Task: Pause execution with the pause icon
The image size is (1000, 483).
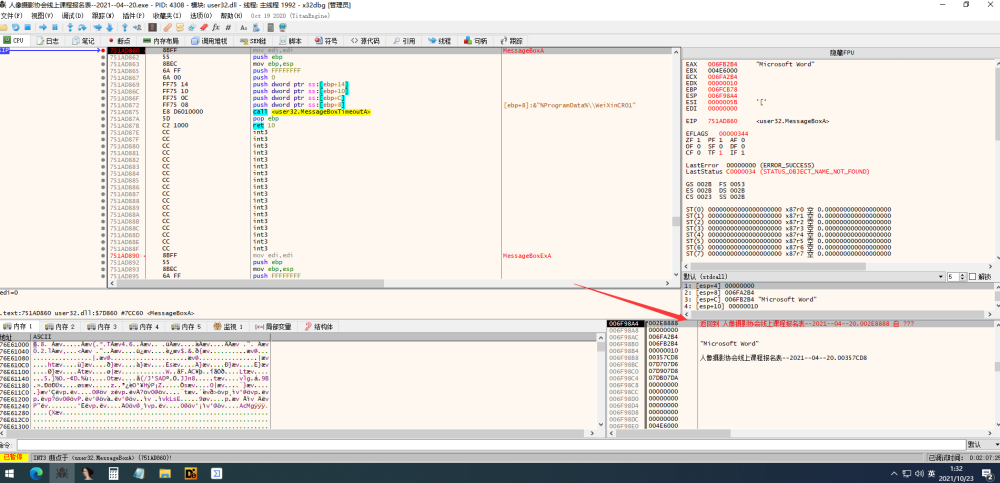Action: tap(55, 27)
